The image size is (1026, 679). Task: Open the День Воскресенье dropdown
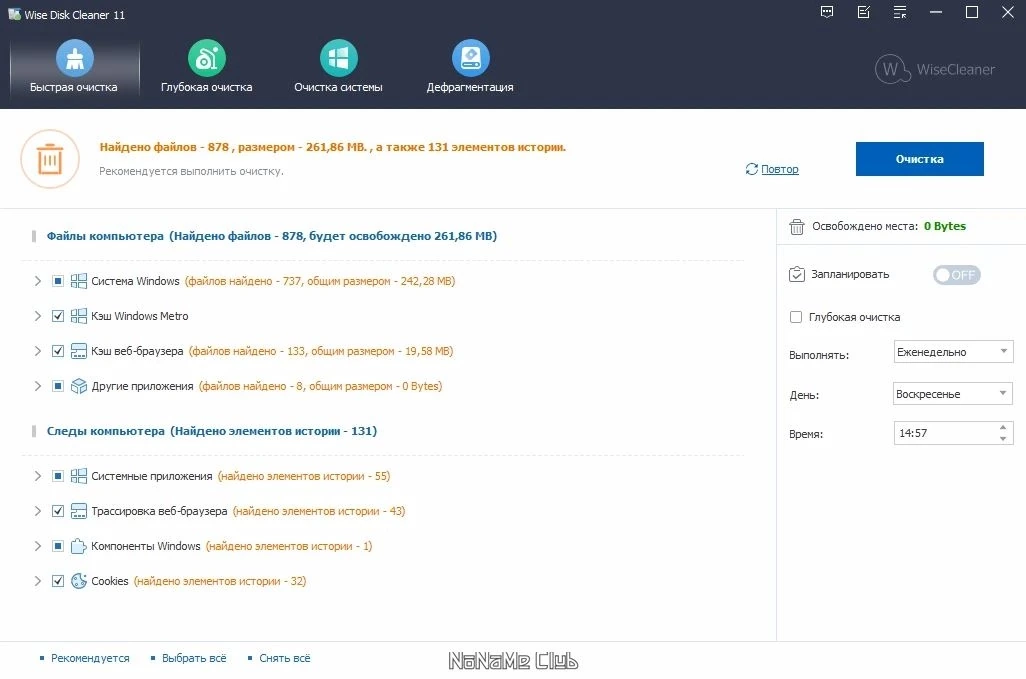pyautogui.click(x=953, y=394)
